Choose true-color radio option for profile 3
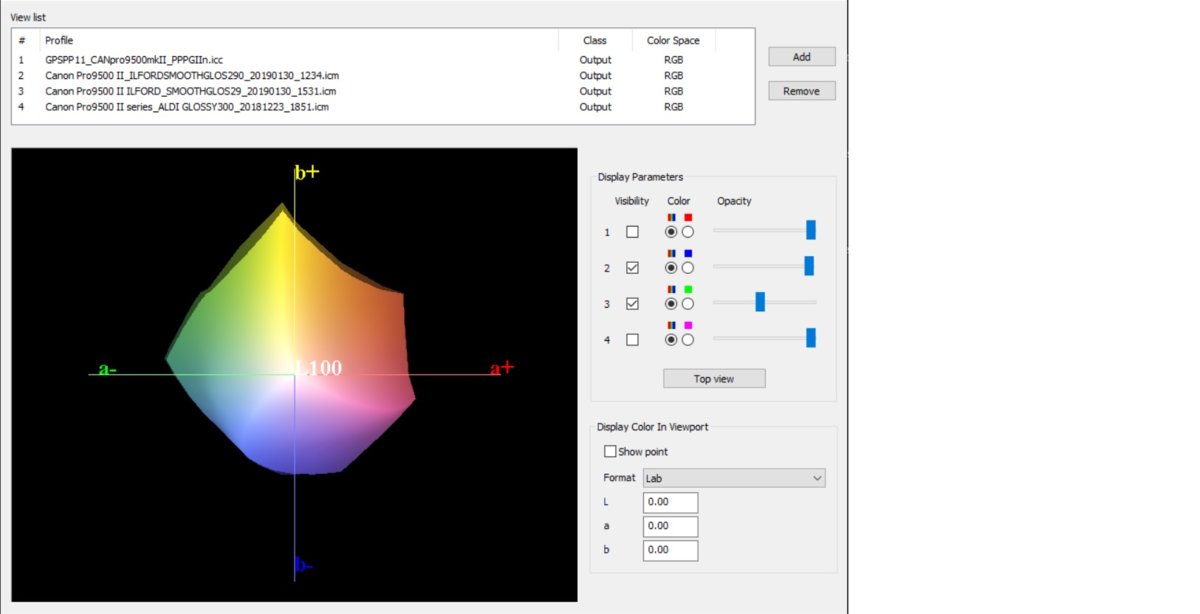 coord(671,304)
